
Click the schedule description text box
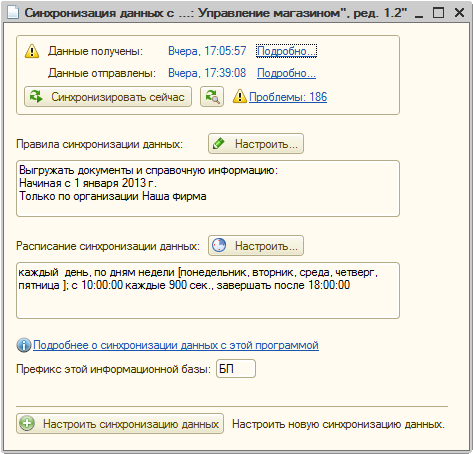[208, 291]
